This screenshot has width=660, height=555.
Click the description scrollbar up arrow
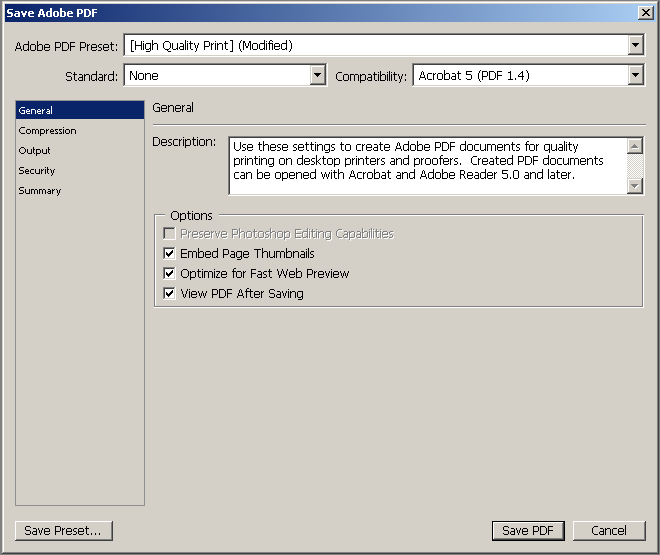pos(635,146)
